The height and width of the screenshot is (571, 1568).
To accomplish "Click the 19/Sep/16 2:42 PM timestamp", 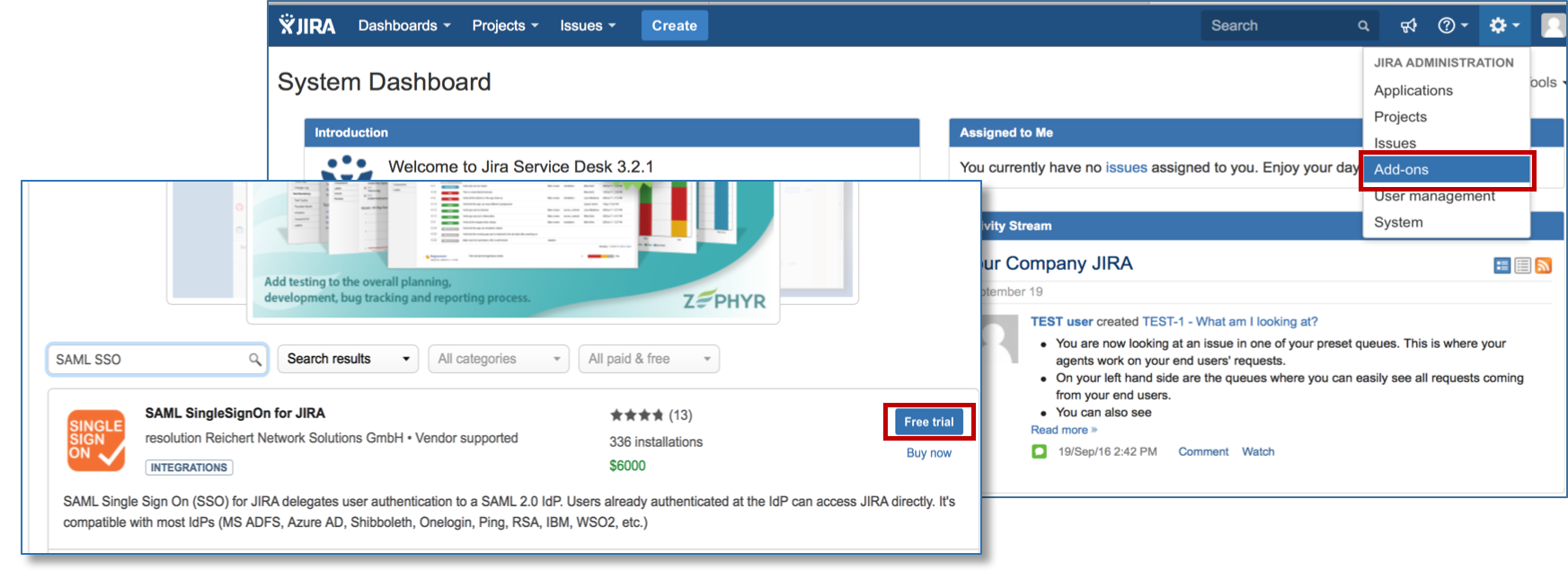I will pyautogui.click(x=1107, y=451).
